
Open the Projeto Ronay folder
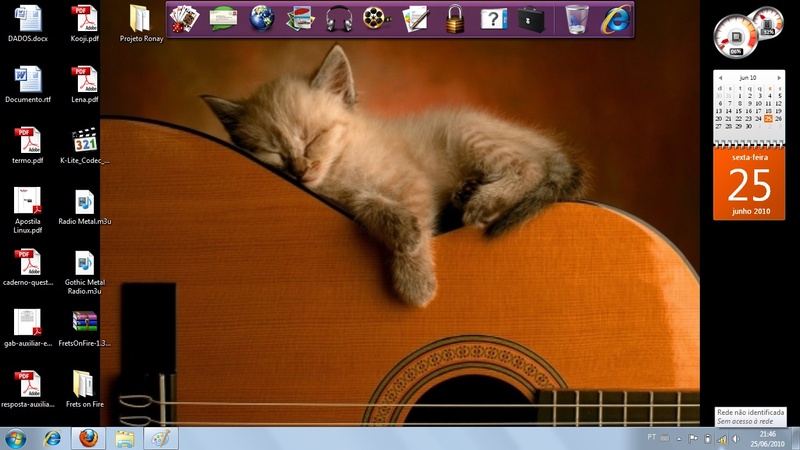[141, 23]
